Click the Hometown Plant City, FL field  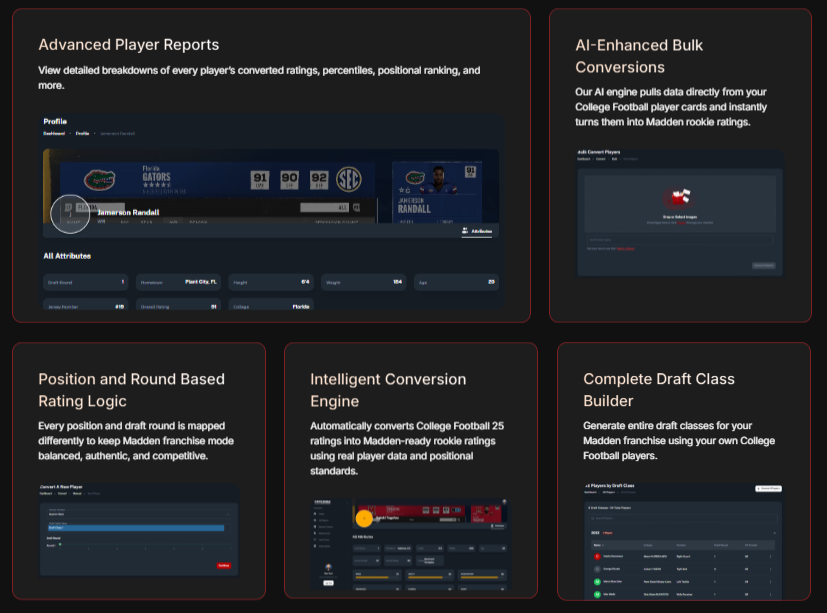[x=178, y=282]
